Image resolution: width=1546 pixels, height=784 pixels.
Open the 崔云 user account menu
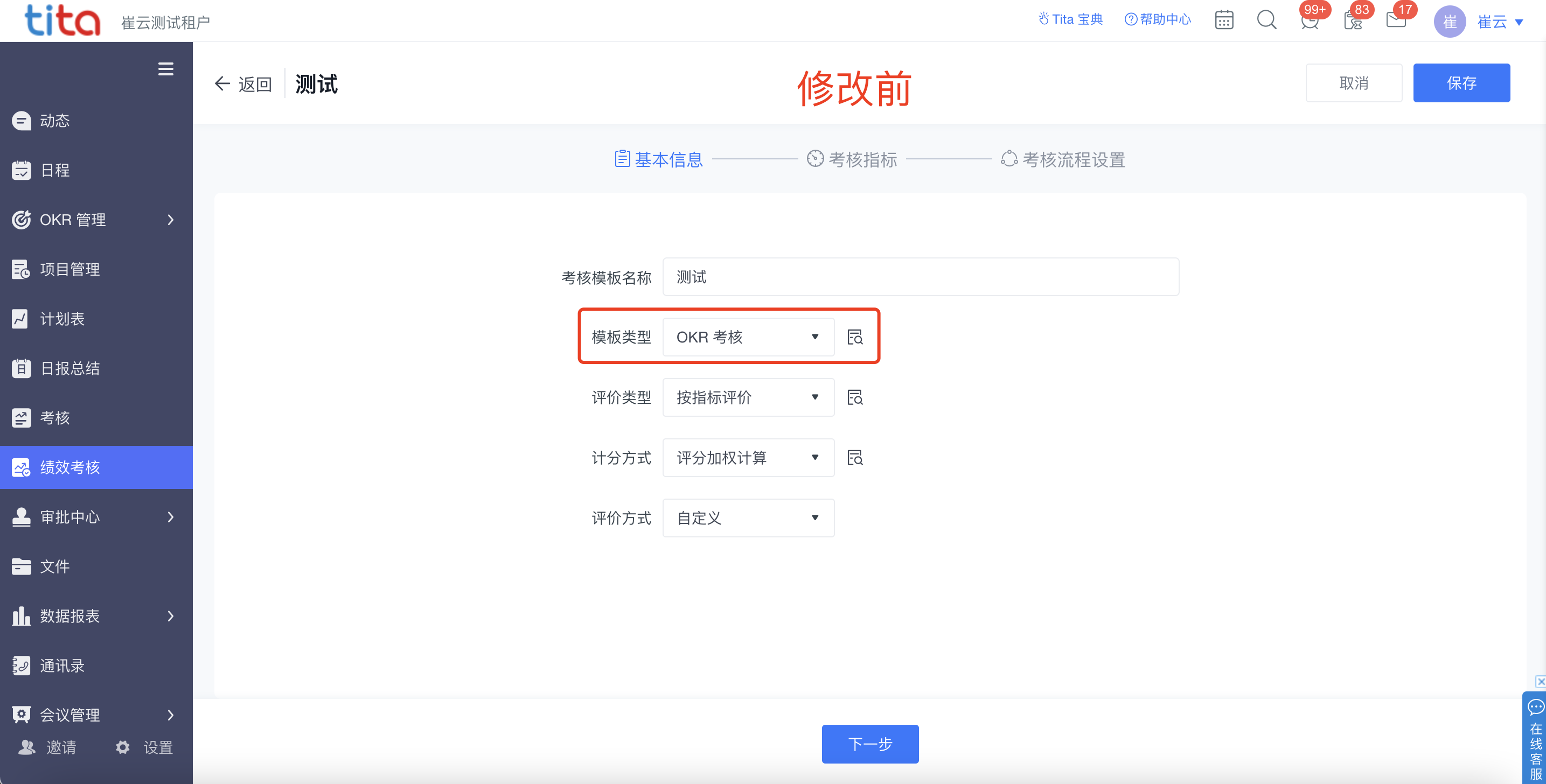1500,22
